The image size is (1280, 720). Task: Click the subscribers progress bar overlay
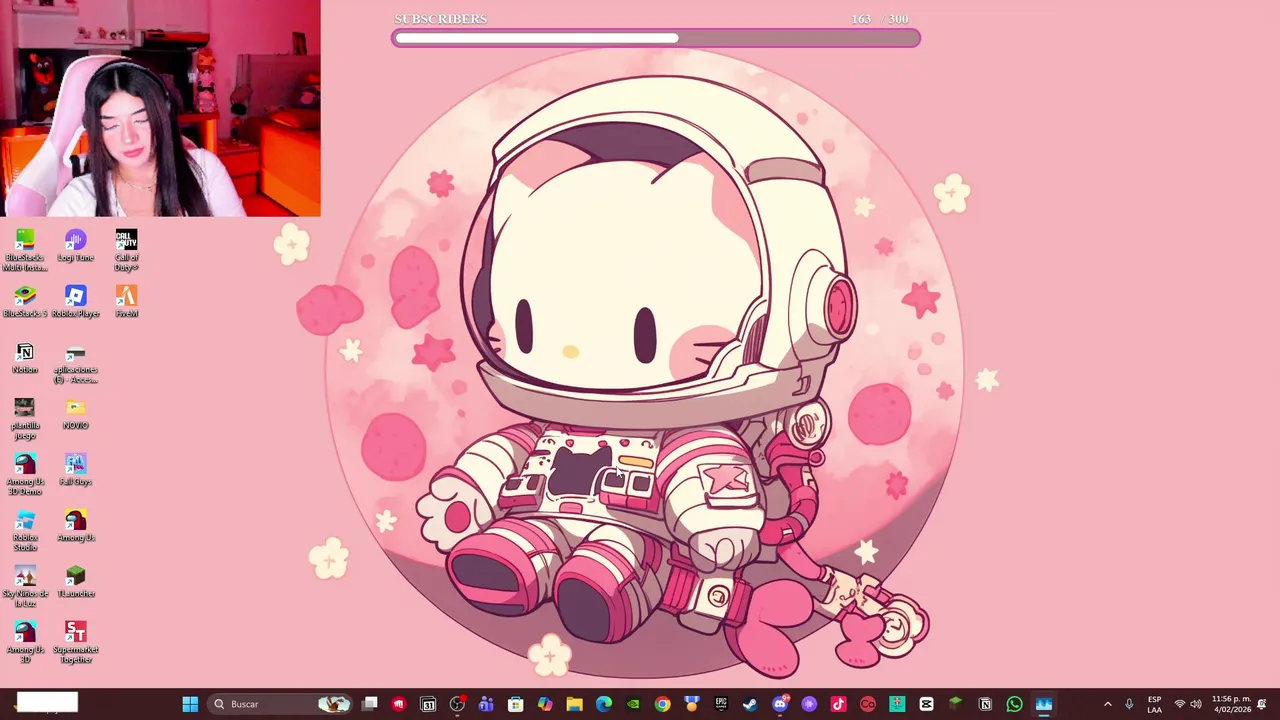point(656,38)
